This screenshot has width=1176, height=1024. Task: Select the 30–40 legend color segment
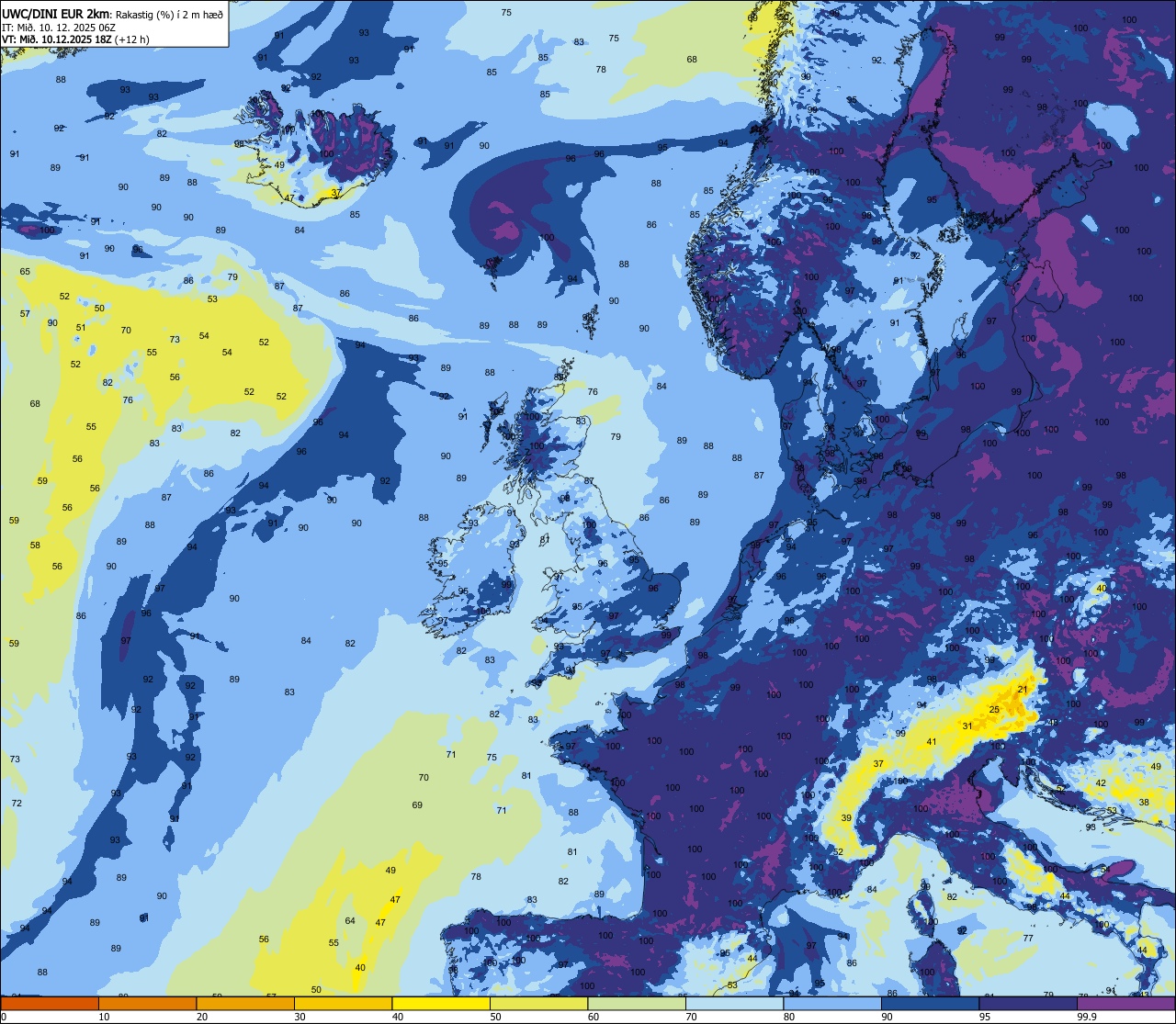coord(343,1004)
